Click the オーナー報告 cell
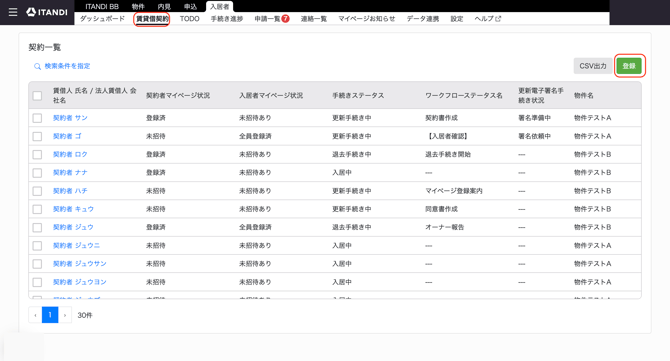This screenshot has width=670, height=361. [x=444, y=227]
